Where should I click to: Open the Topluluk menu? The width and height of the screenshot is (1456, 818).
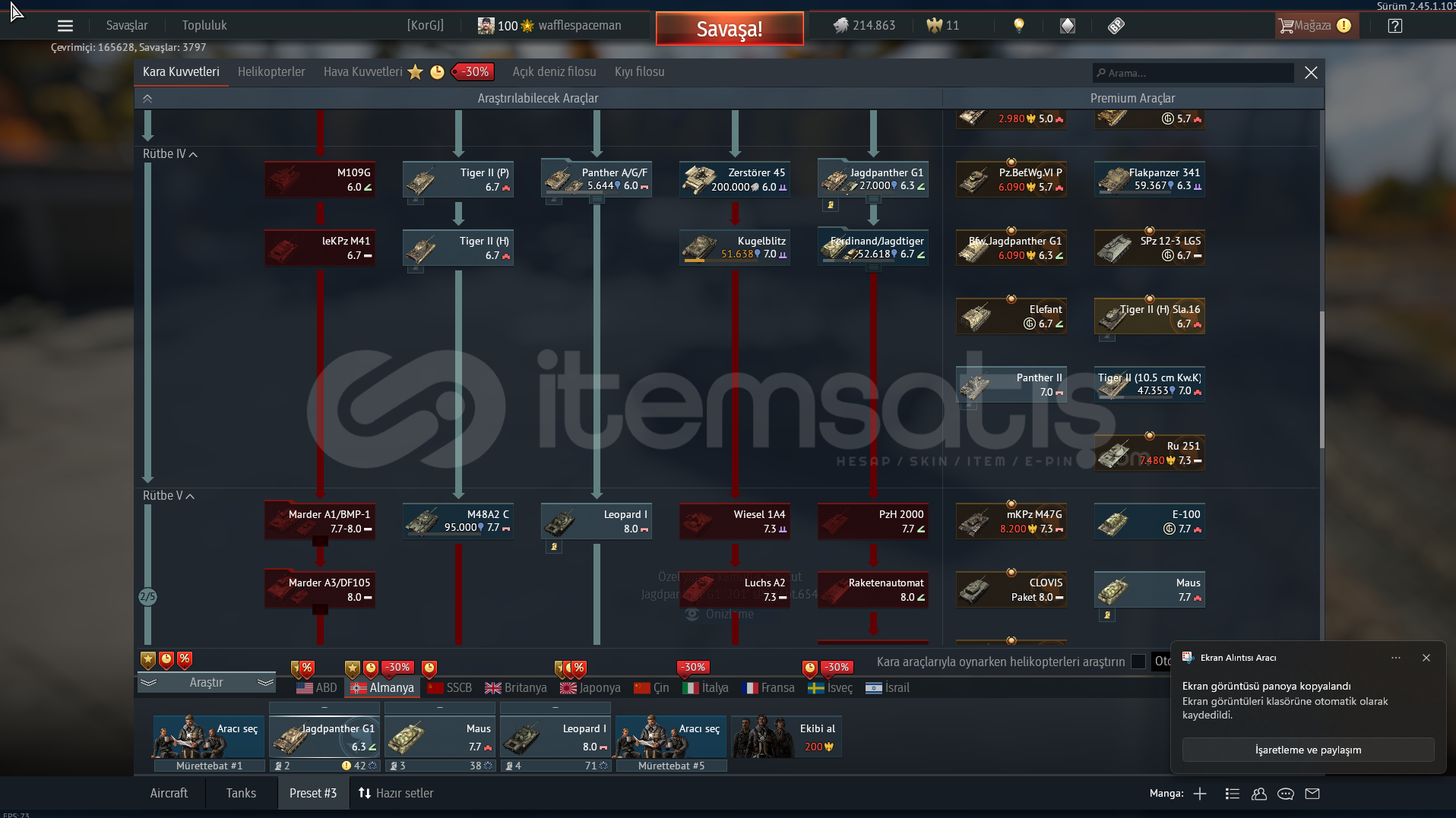(204, 26)
